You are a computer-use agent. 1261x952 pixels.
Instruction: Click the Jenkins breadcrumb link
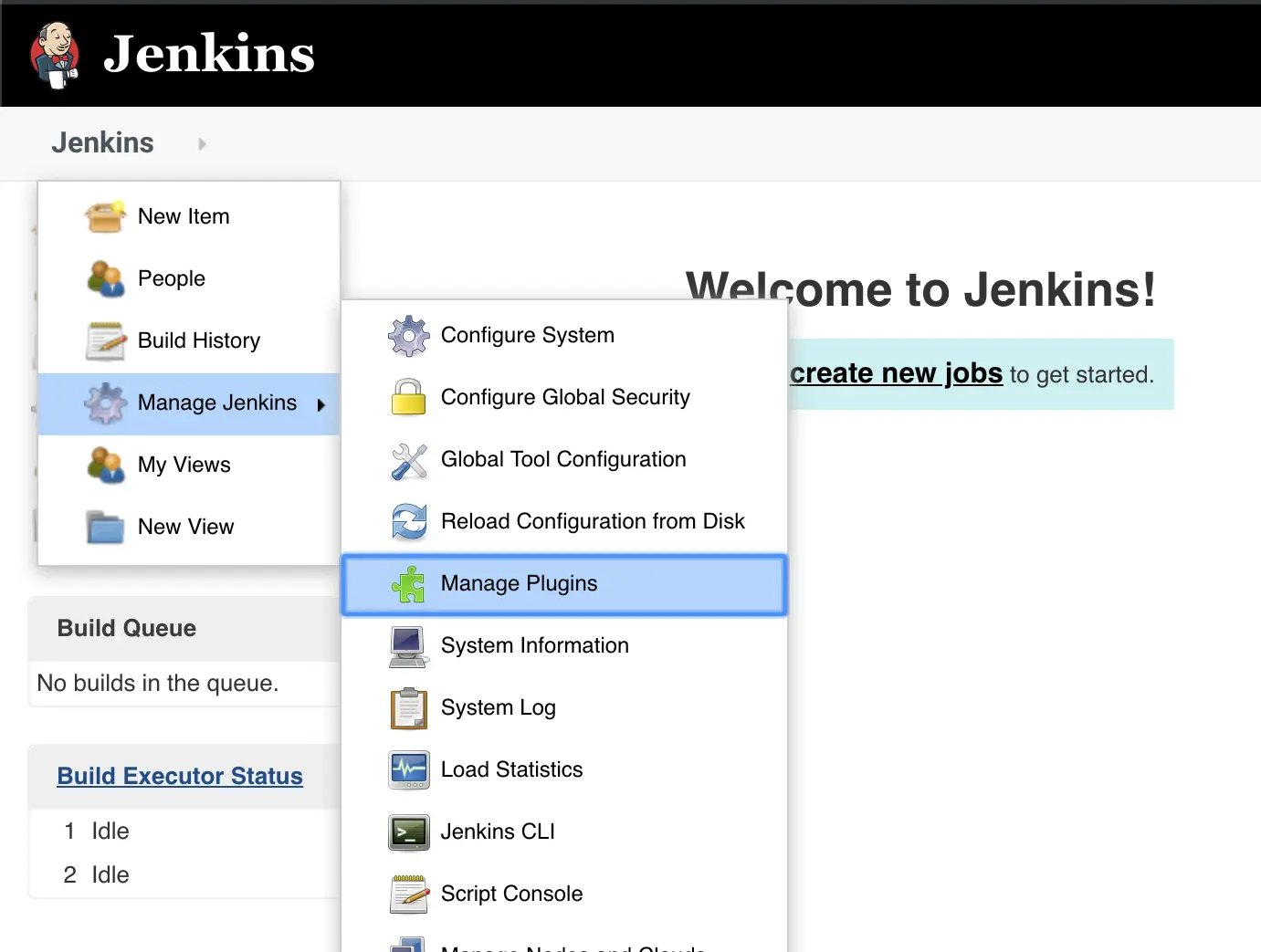point(102,142)
